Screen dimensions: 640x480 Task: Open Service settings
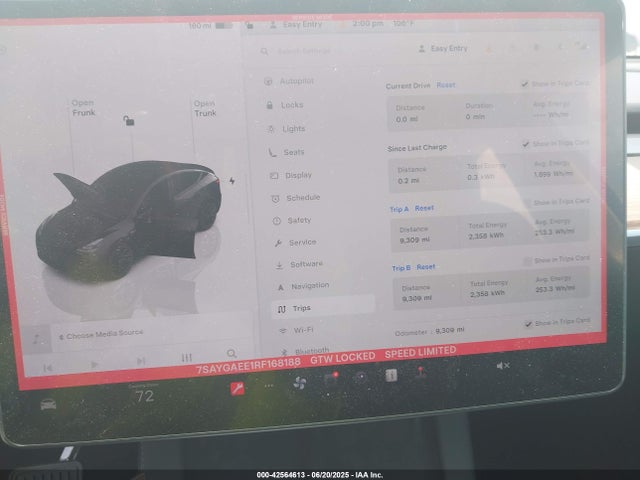[x=296, y=242]
